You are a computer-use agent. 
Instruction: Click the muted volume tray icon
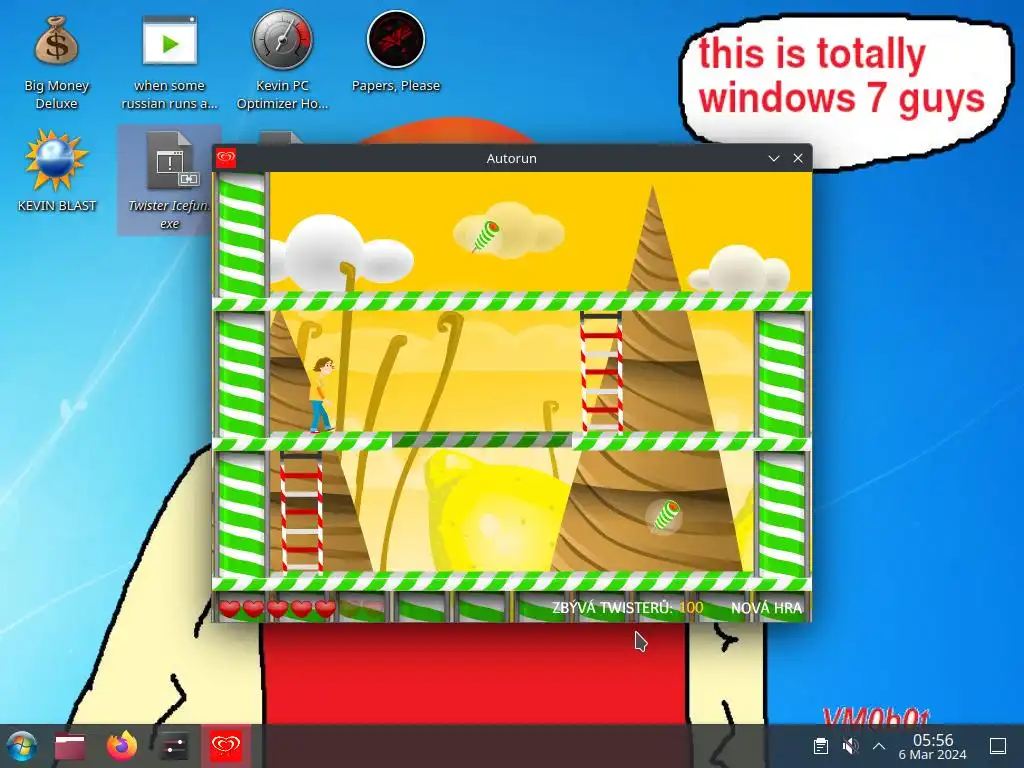(850, 746)
